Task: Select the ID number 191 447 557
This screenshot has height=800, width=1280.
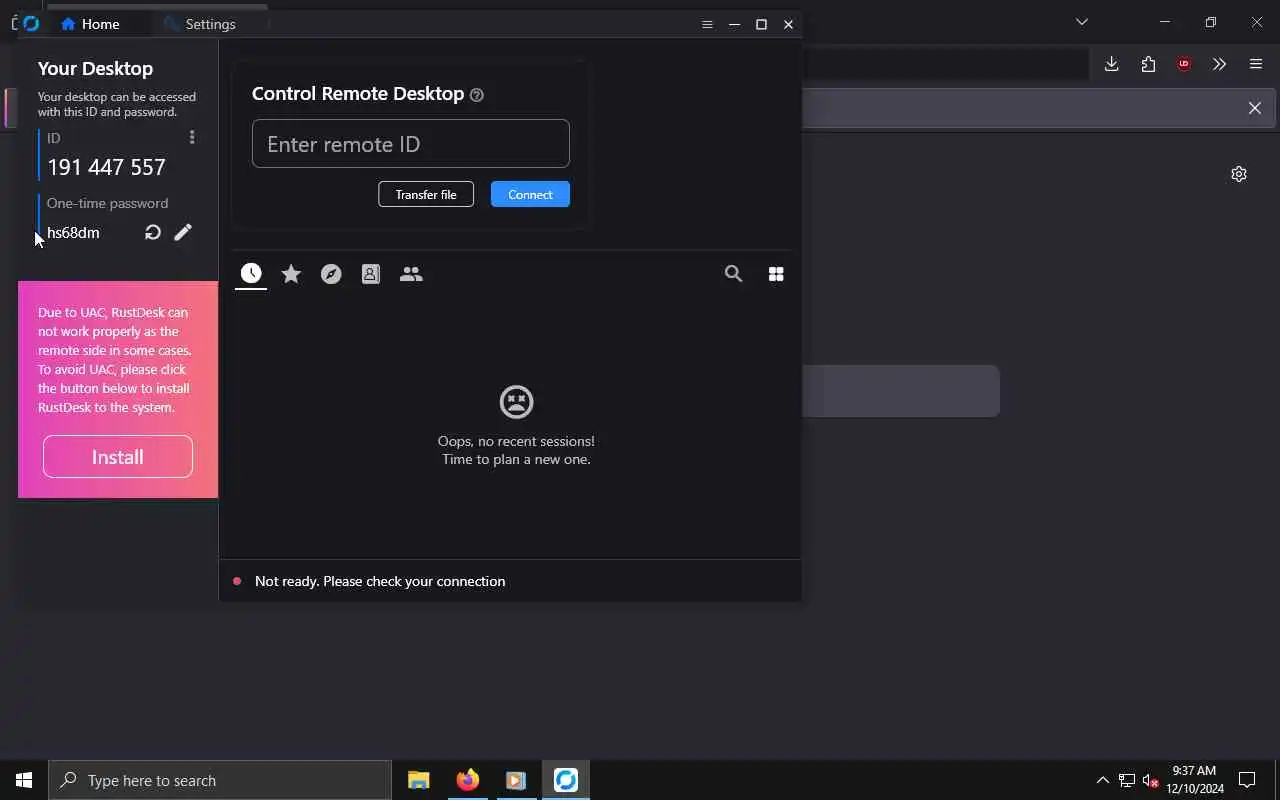Action: 106,167
